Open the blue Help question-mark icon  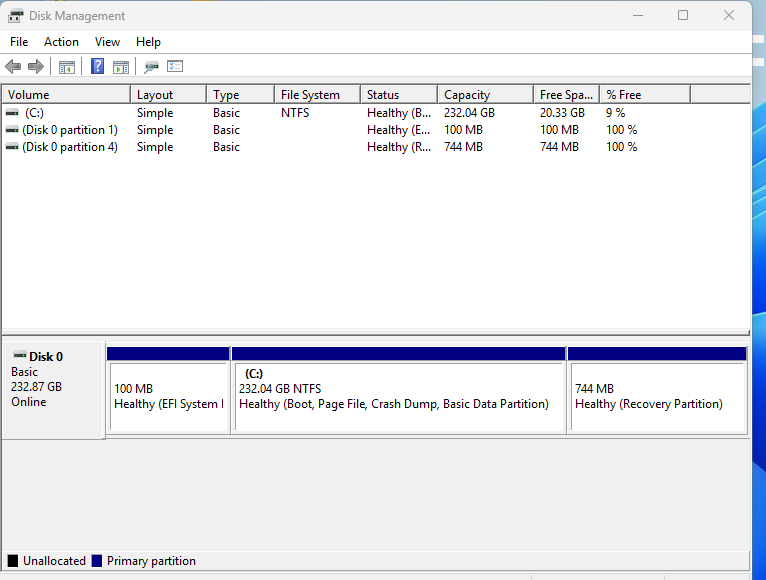point(98,66)
